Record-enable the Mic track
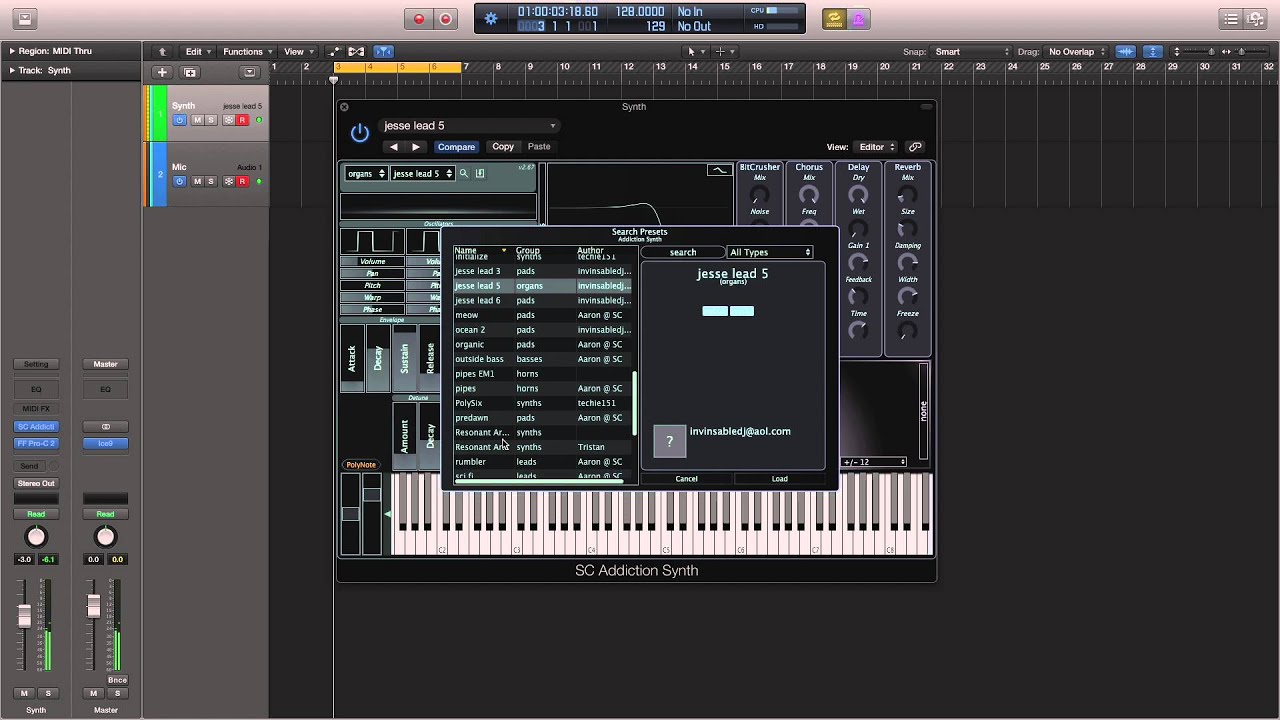Image resolution: width=1280 pixels, height=720 pixels. coord(242,181)
